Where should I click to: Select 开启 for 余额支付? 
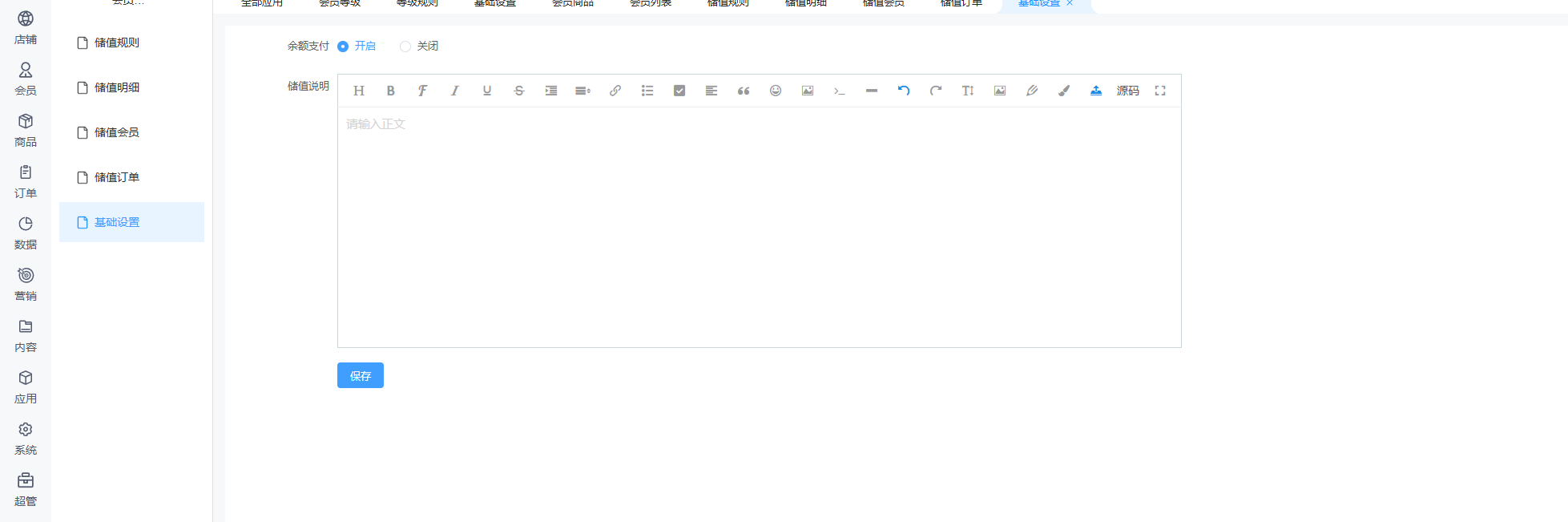point(357,46)
